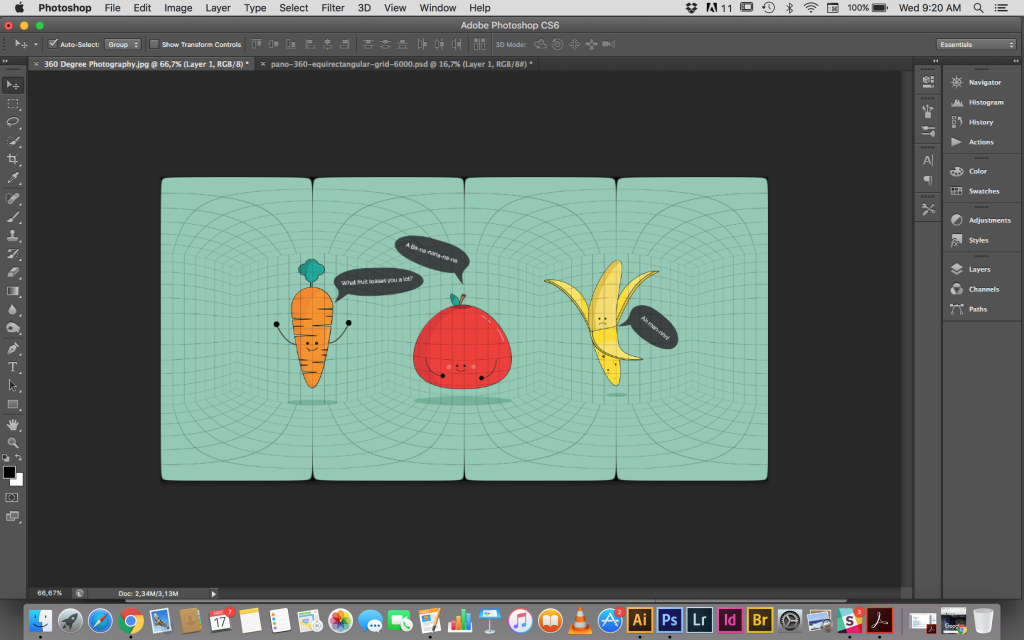This screenshot has width=1024, height=640.
Task: Open the Filter menu
Action: click(x=331, y=8)
